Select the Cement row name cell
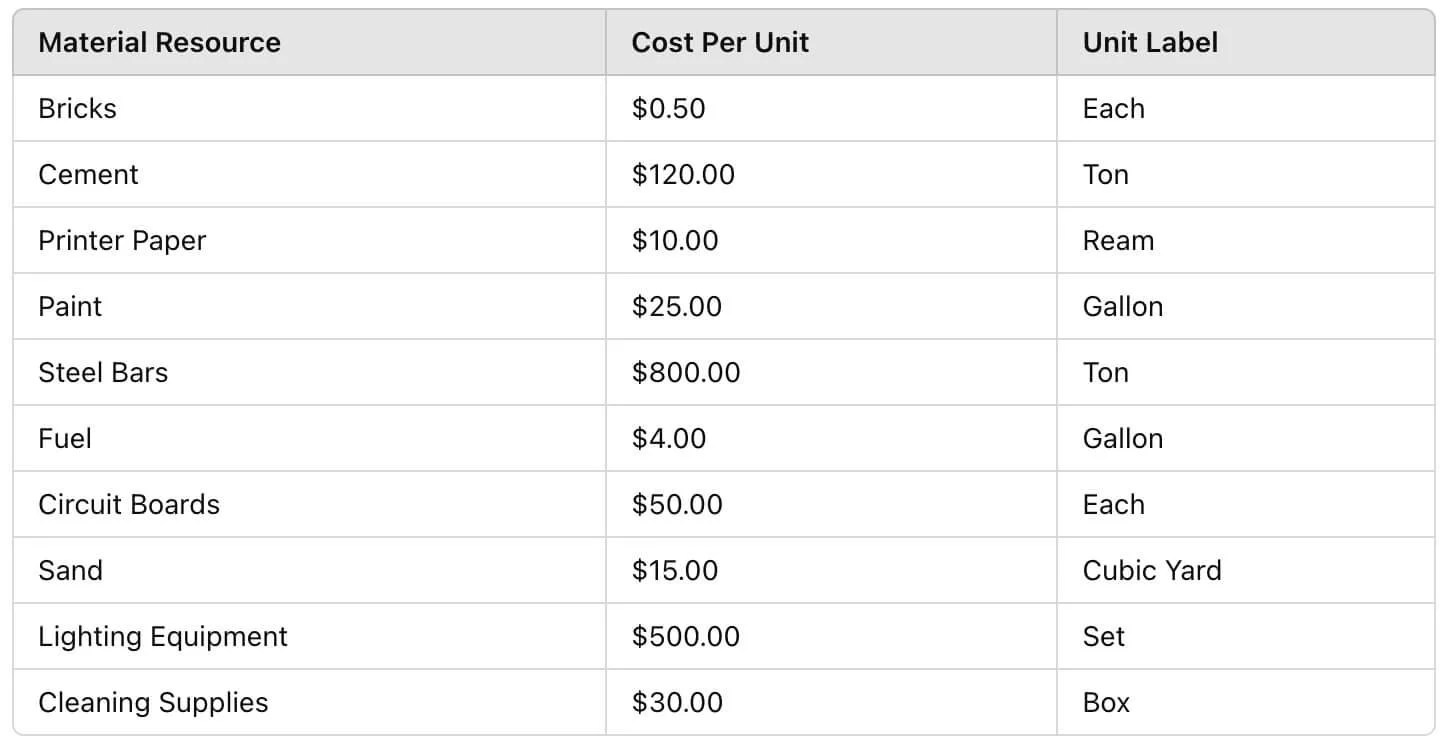The height and width of the screenshot is (750, 1446). click(89, 175)
